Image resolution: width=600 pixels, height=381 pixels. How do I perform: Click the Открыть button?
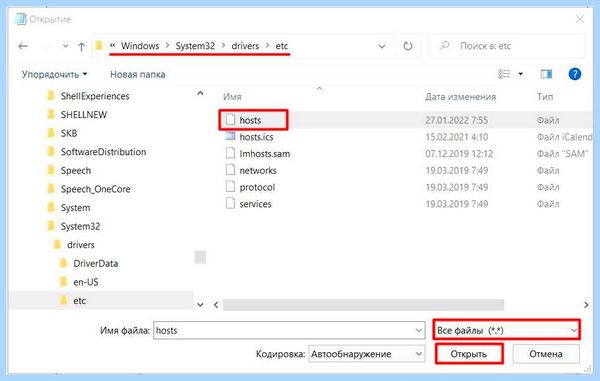(469, 354)
